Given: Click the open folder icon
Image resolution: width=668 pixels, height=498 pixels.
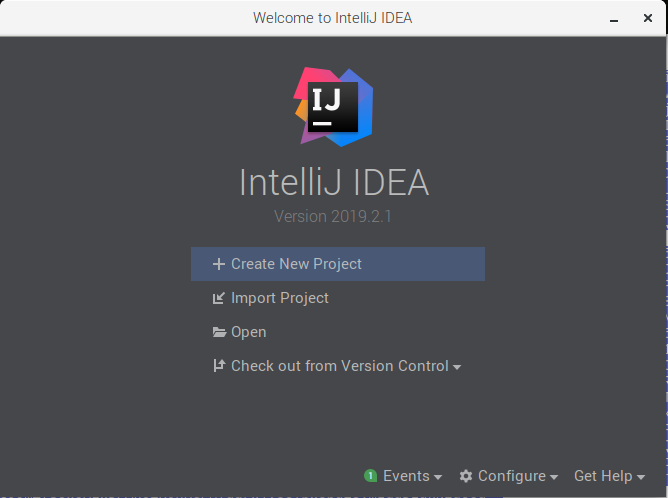Looking at the screenshot, I should [x=219, y=332].
